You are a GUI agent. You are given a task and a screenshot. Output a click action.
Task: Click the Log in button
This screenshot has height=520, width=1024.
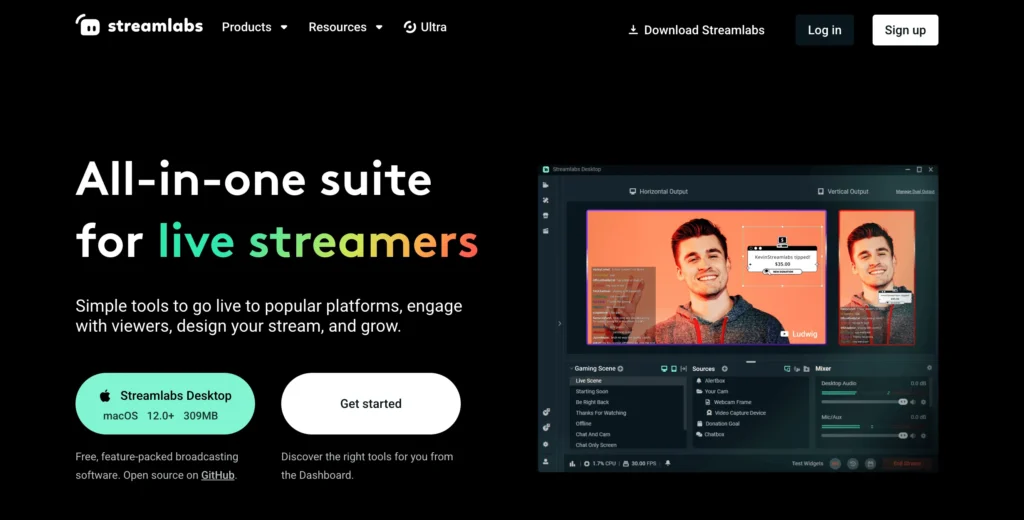point(824,30)
